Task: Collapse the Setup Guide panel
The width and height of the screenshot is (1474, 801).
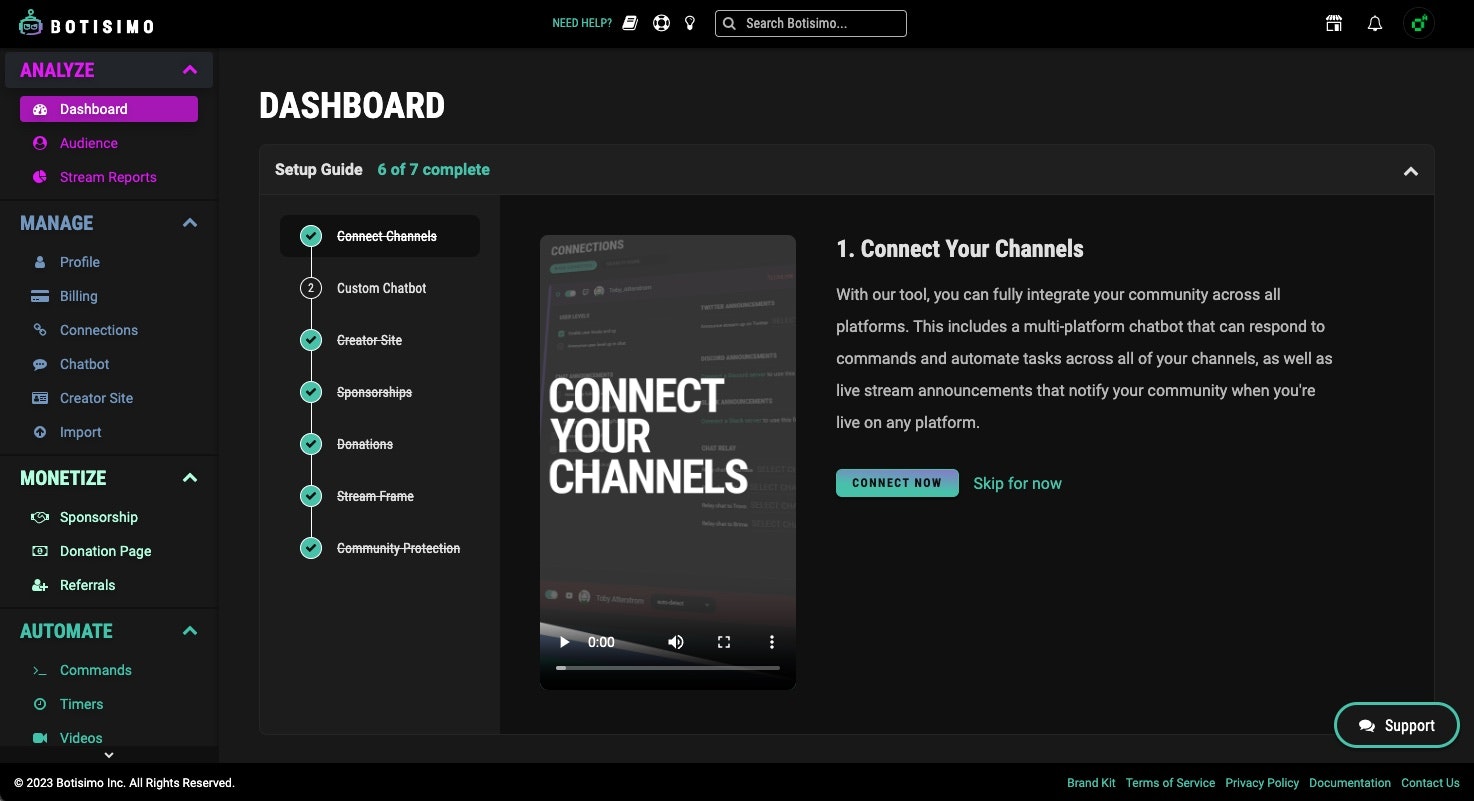Action: pos(1410,171)
